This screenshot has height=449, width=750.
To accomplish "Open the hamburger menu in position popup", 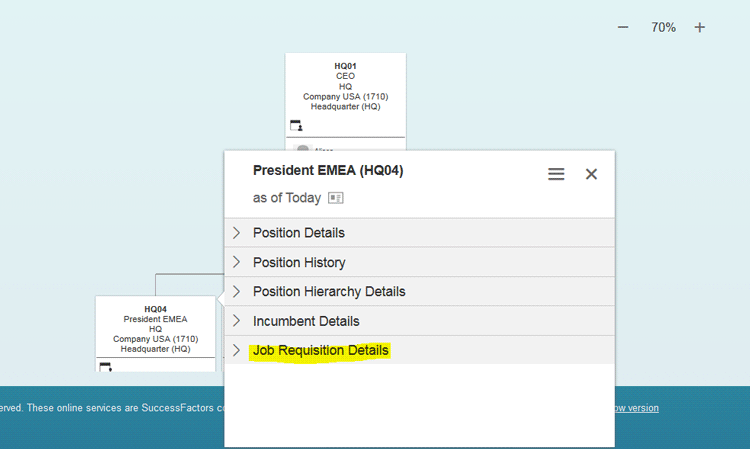I will click(x=556, y=174).
